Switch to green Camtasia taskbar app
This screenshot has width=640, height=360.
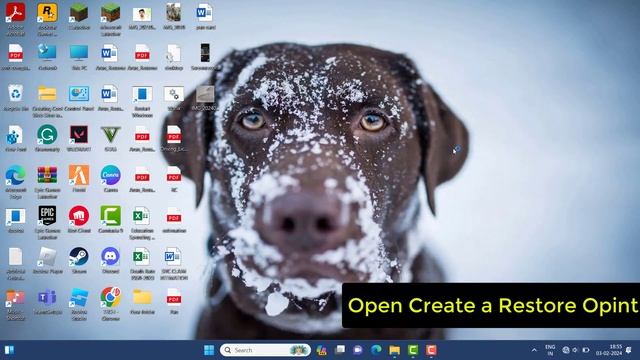pos(413,350)
